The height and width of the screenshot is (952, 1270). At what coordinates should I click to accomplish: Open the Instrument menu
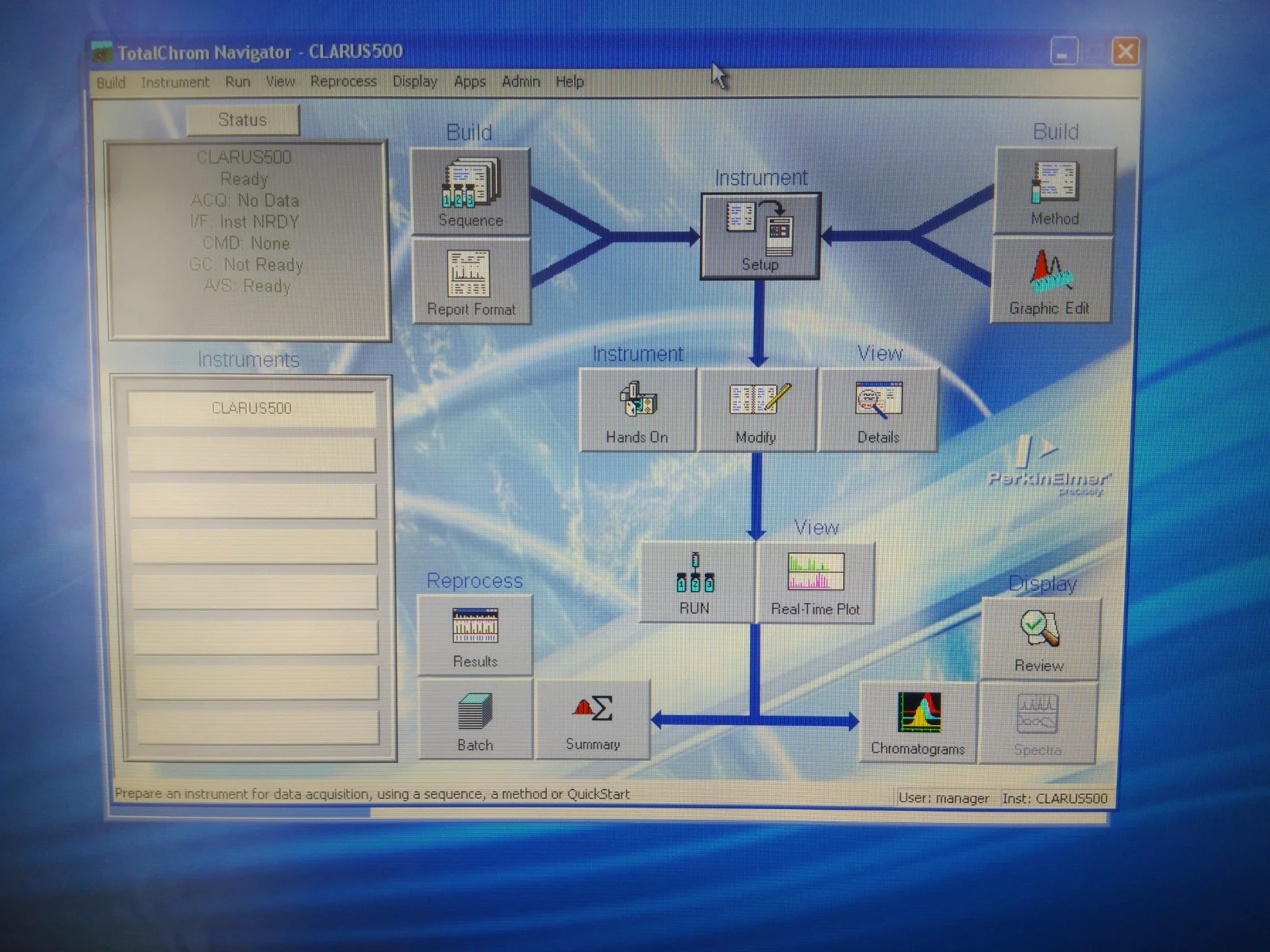point(175,82)
